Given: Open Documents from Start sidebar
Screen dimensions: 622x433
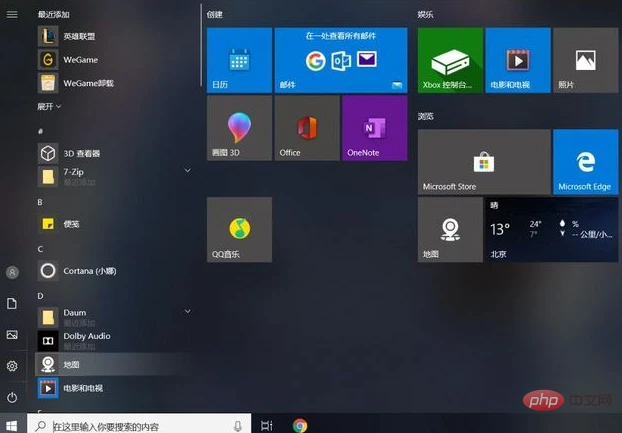Looking at the screenshot, I should (x=12, y=303).
